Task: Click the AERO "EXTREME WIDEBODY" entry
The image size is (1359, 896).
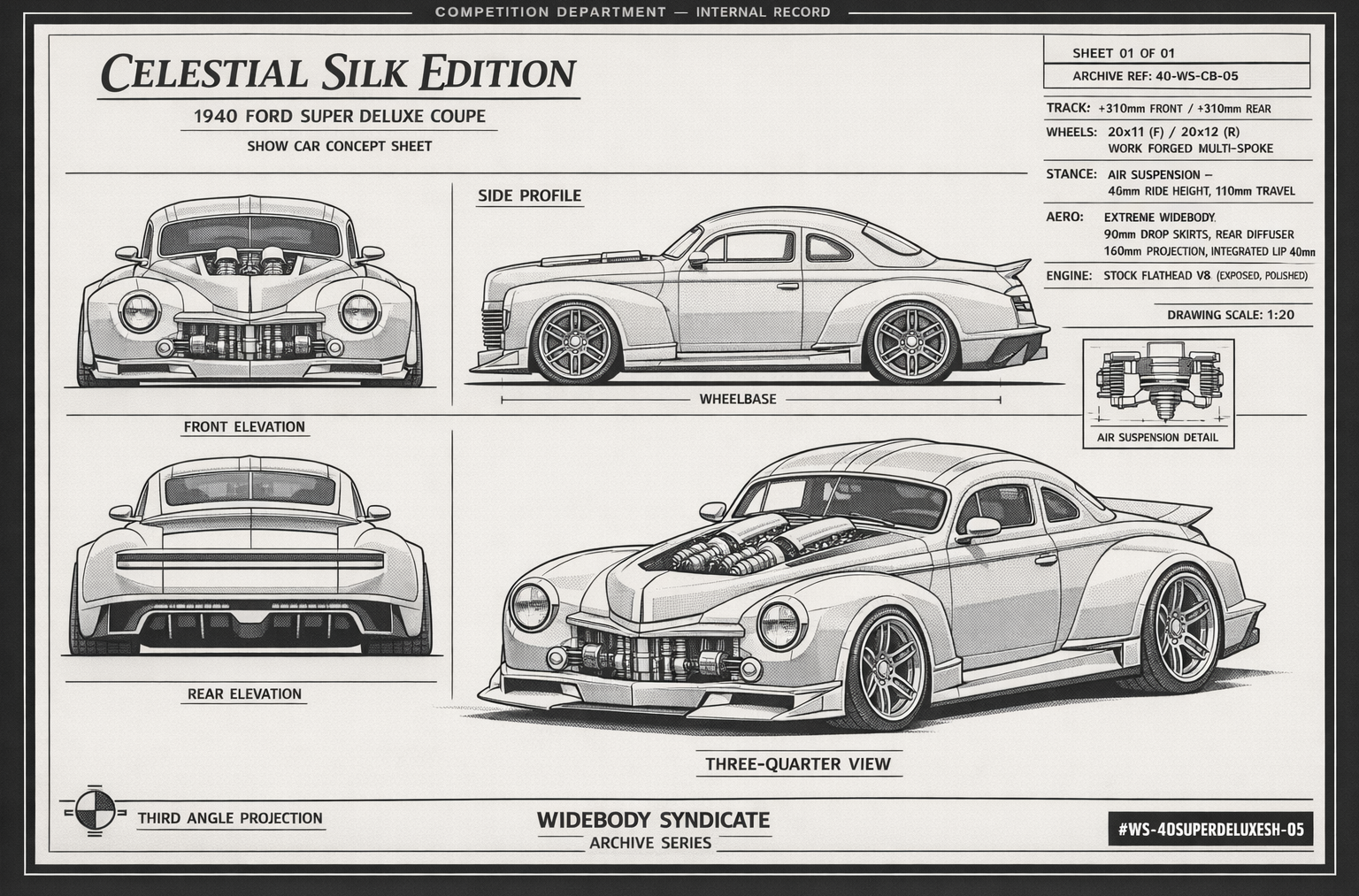Action: click(x=1160, y=217)
